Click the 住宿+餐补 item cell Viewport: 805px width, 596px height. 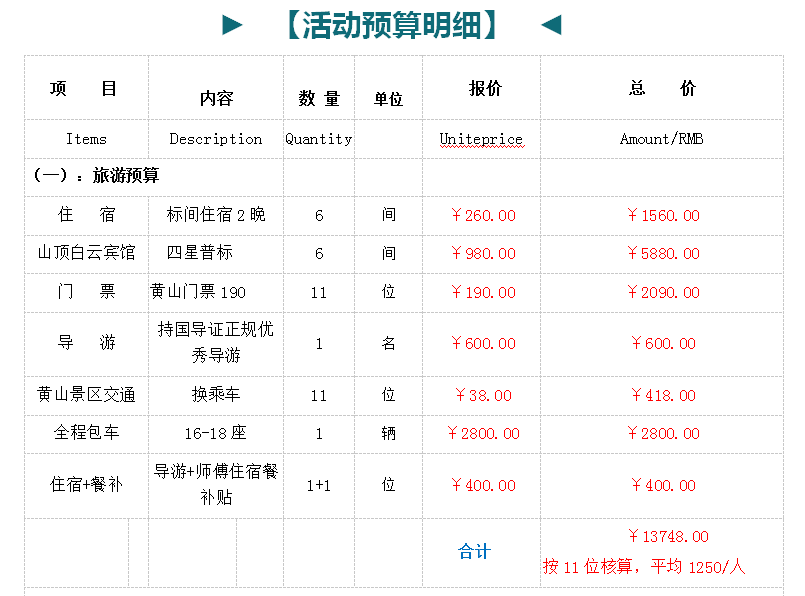pyautogui.click(x=86, y=485)
